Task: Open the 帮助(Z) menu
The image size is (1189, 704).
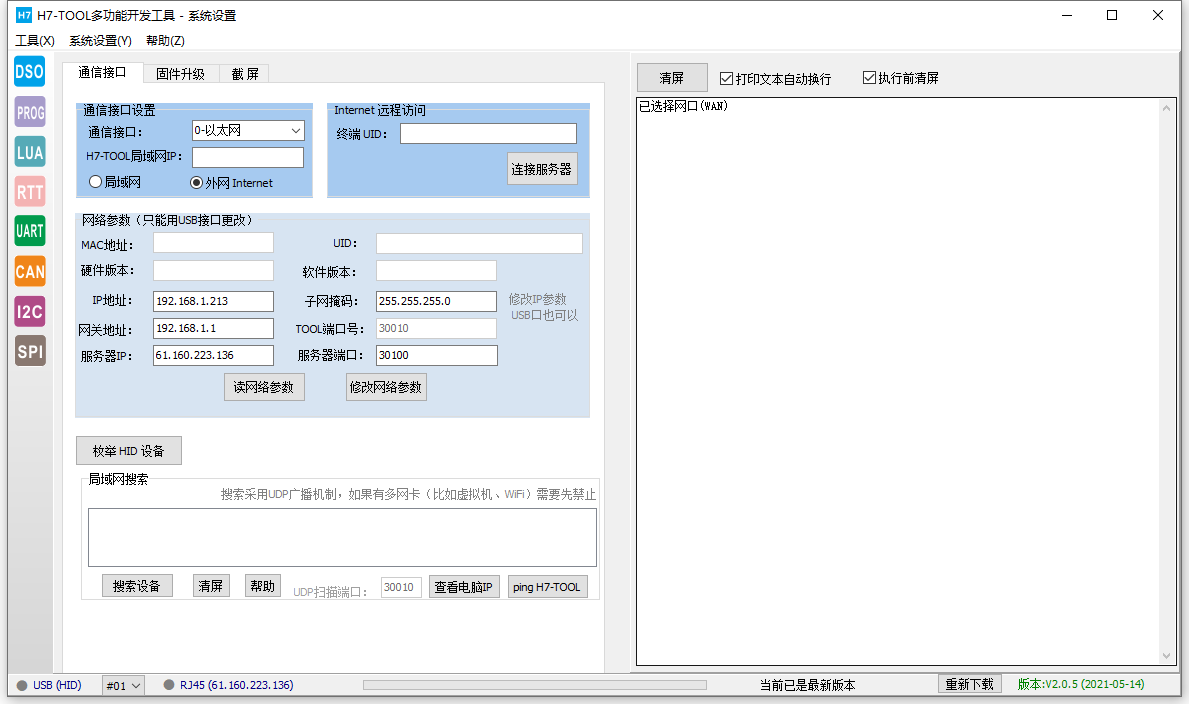Action: tap(165, 40)
